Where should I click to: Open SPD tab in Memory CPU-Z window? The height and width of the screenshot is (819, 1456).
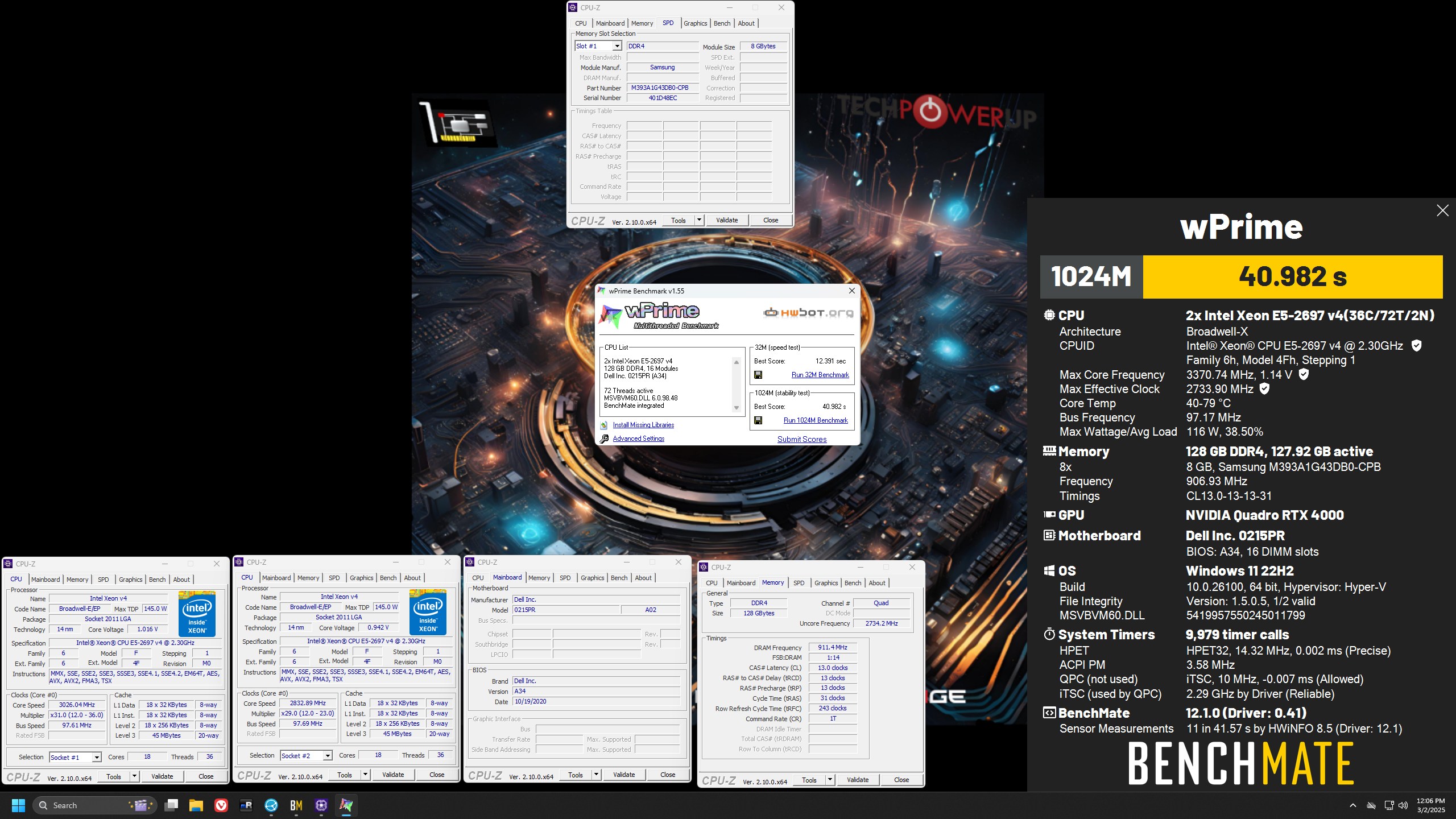[799, 583]
